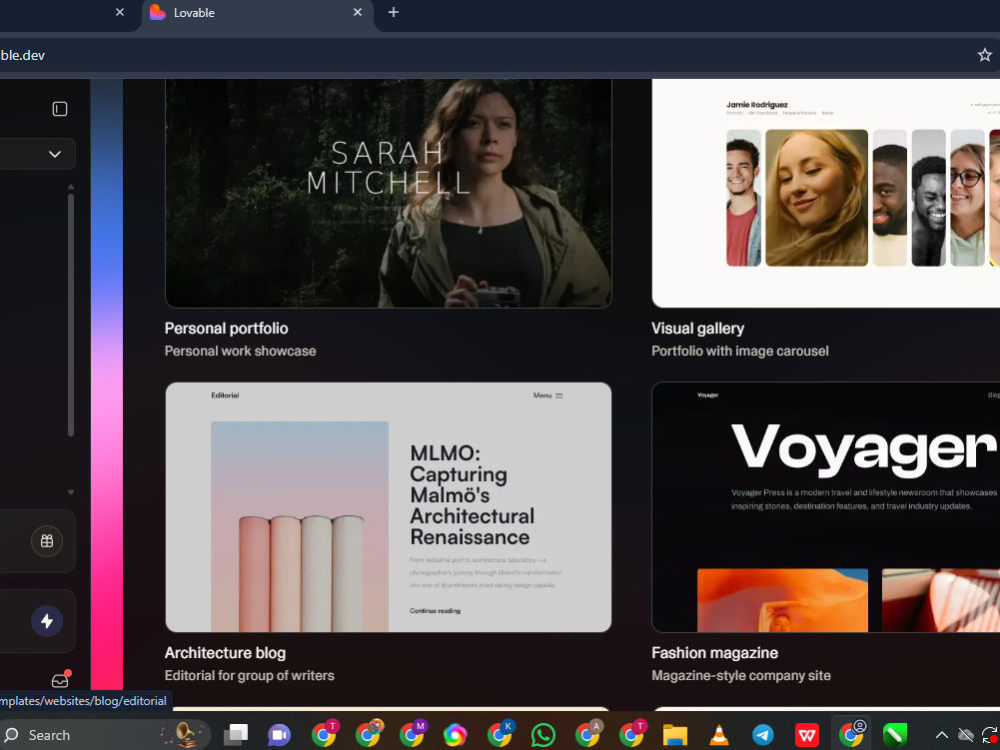Click the Menu button in Editorial preview

(548, 395)
